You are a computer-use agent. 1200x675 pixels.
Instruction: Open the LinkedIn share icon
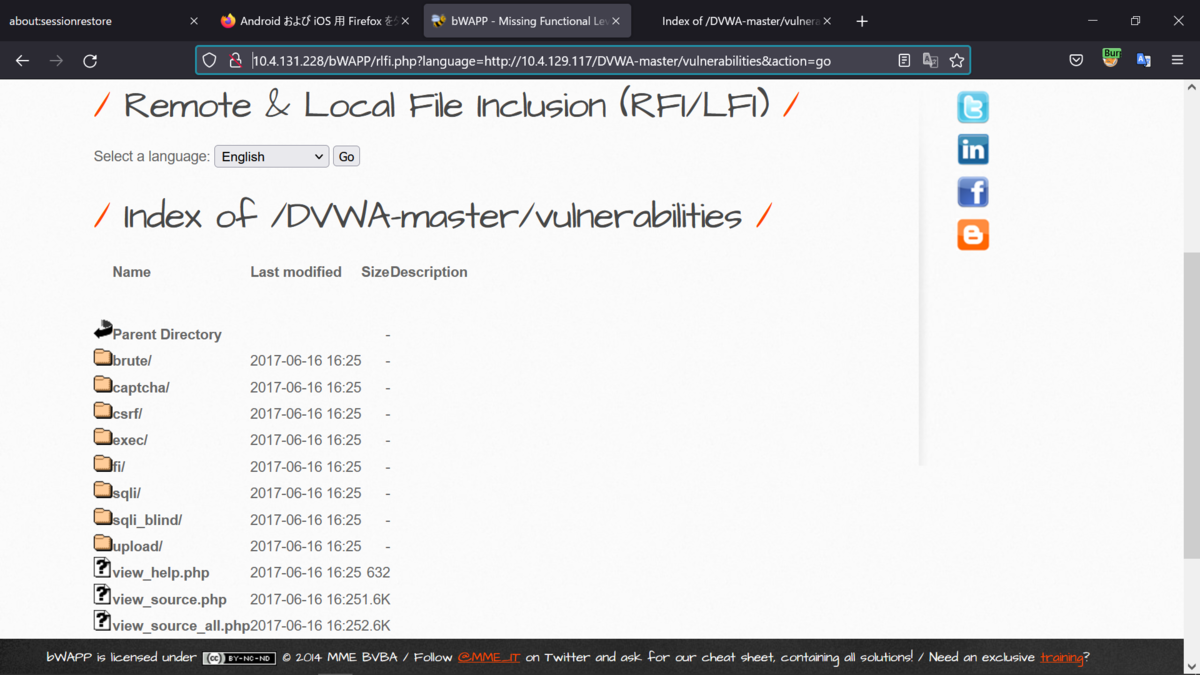(x=973, y=149)
